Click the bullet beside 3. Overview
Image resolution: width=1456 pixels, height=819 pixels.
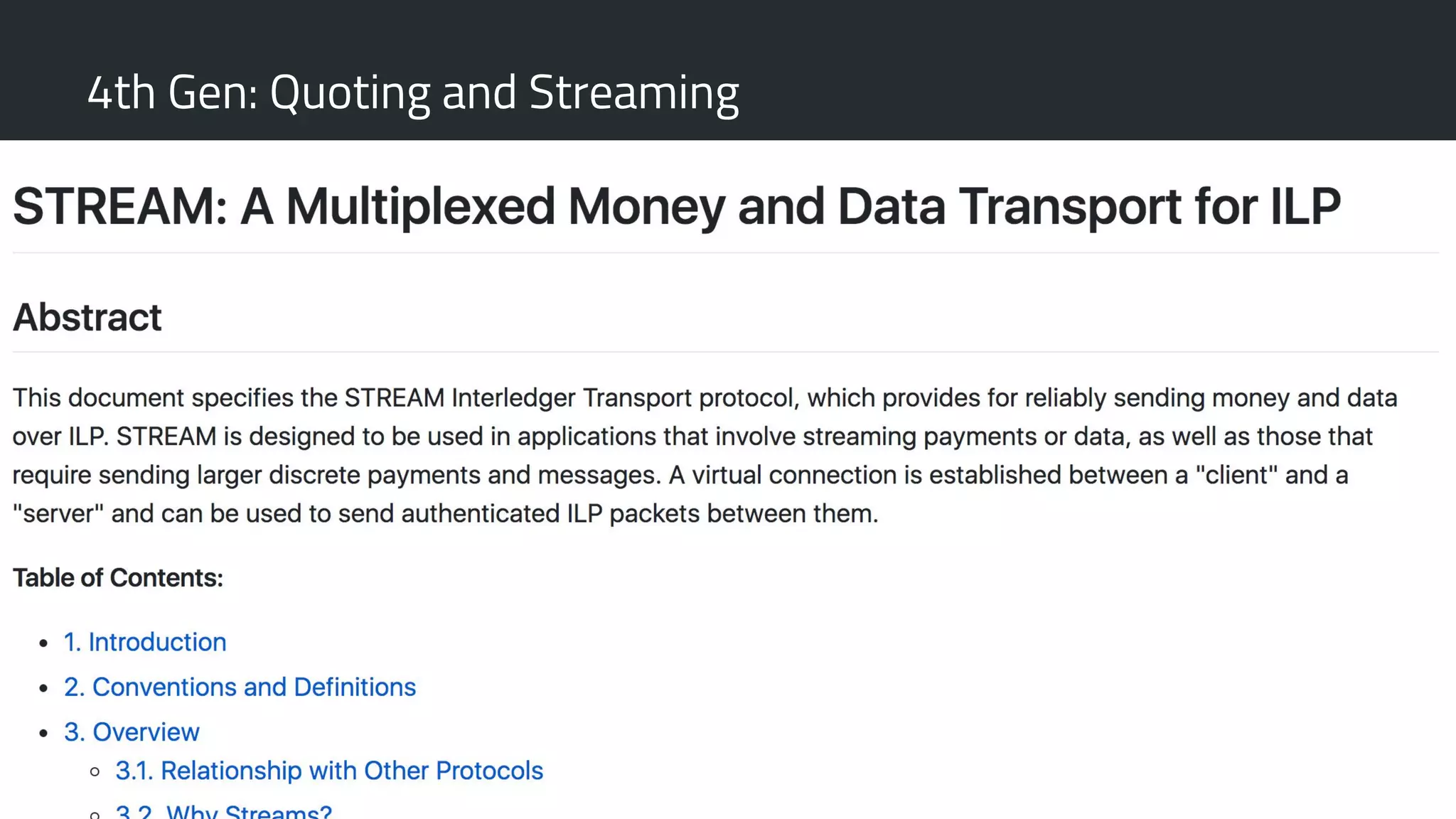pyautogui.click(x=44, y=733)
